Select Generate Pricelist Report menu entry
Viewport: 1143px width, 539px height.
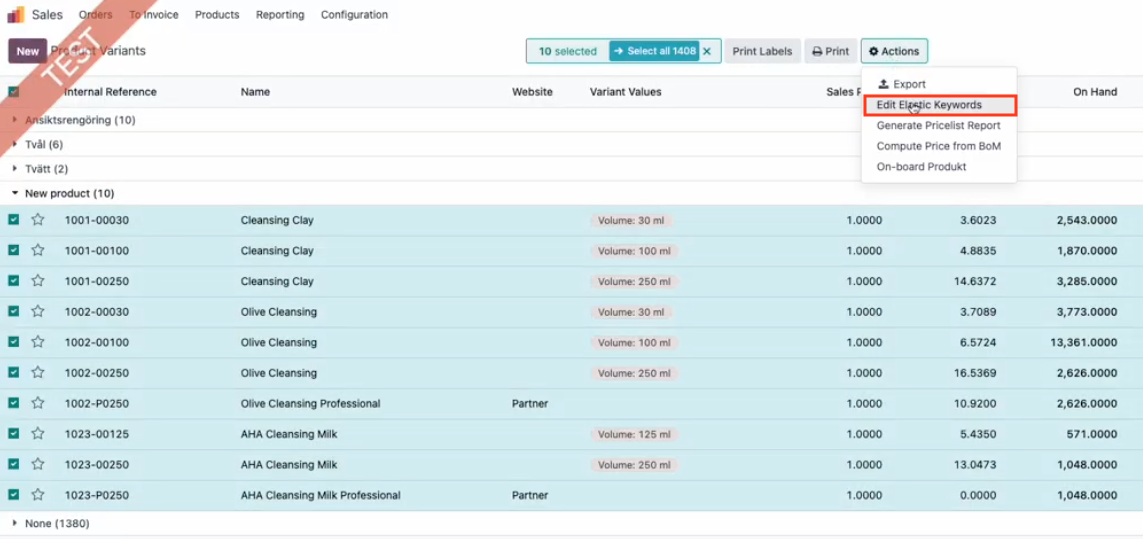(x=938, y=126)
